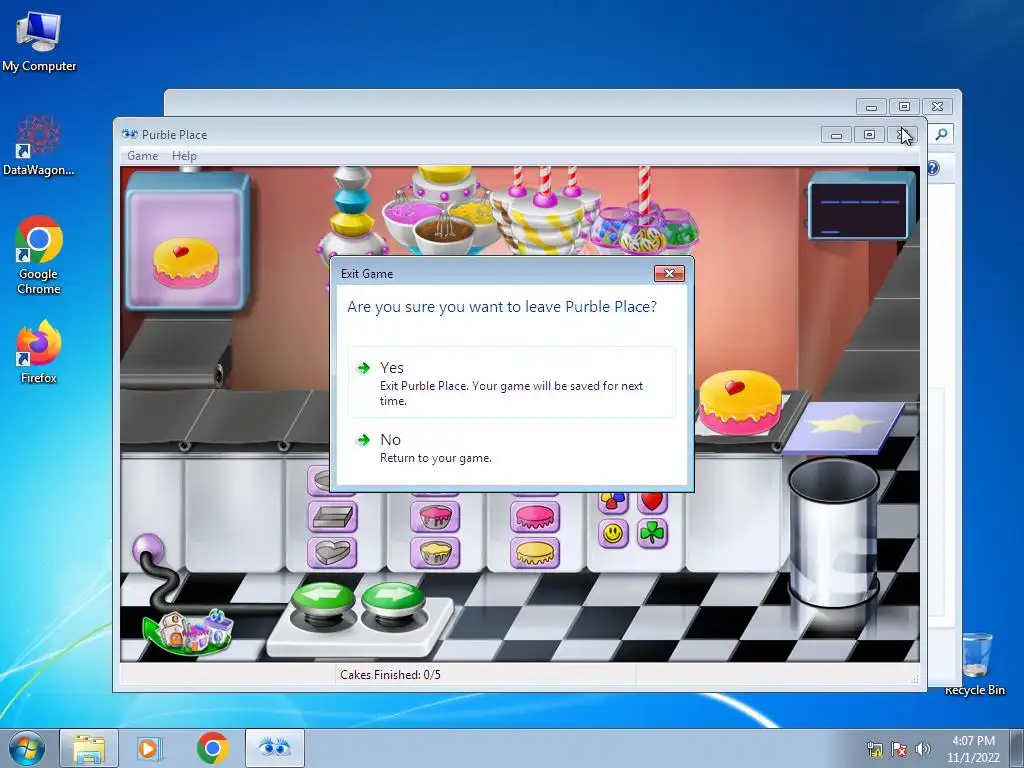
Task: Click the trash can in kitchen
Action: pos(833,532)
